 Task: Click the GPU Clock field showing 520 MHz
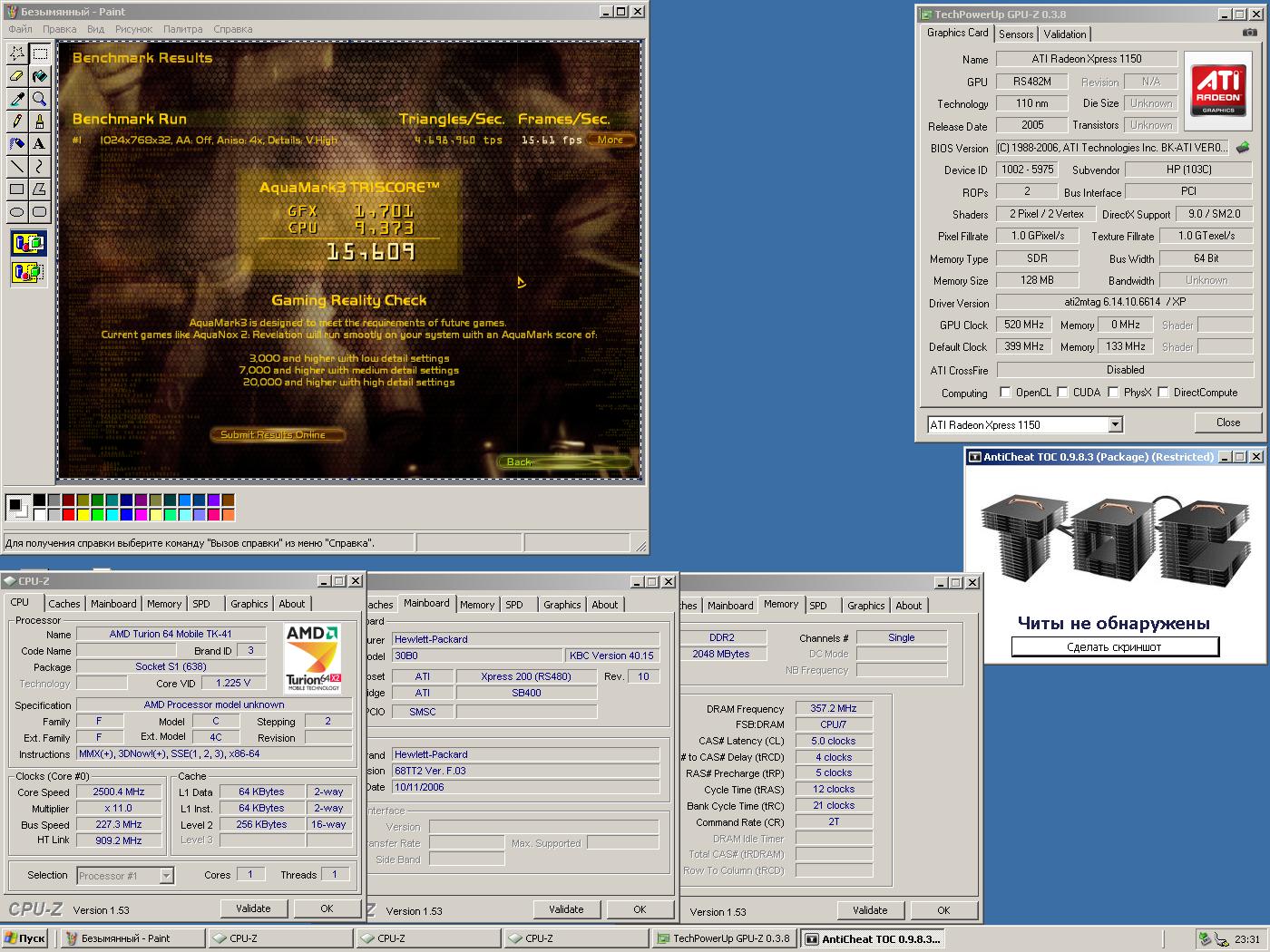click(x=1024, y=325)
